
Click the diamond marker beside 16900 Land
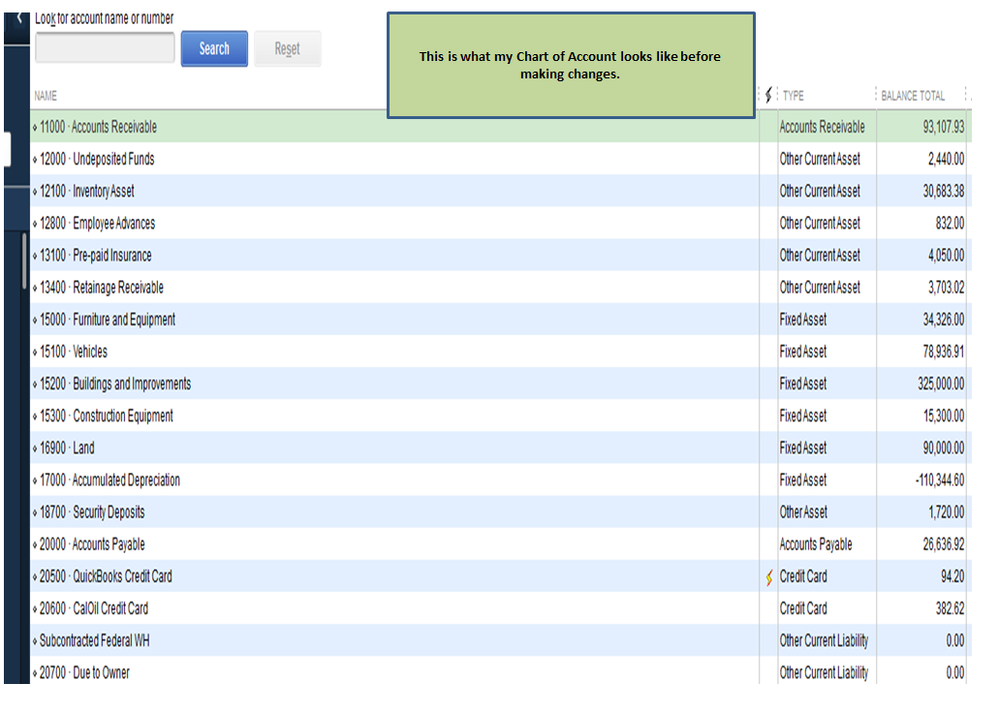(x=35, y=448)
